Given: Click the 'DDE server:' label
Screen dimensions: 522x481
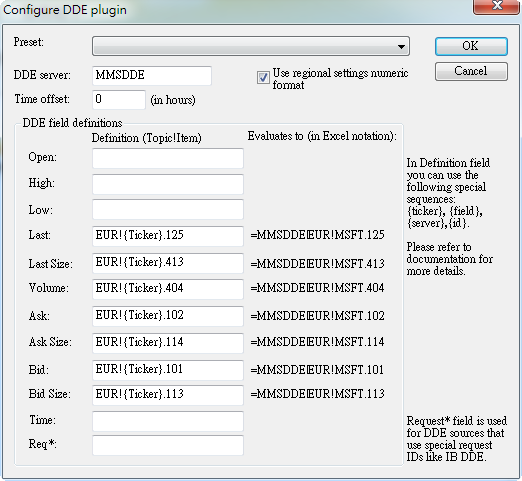Looking at the screenshot, I should pos(42,75).
